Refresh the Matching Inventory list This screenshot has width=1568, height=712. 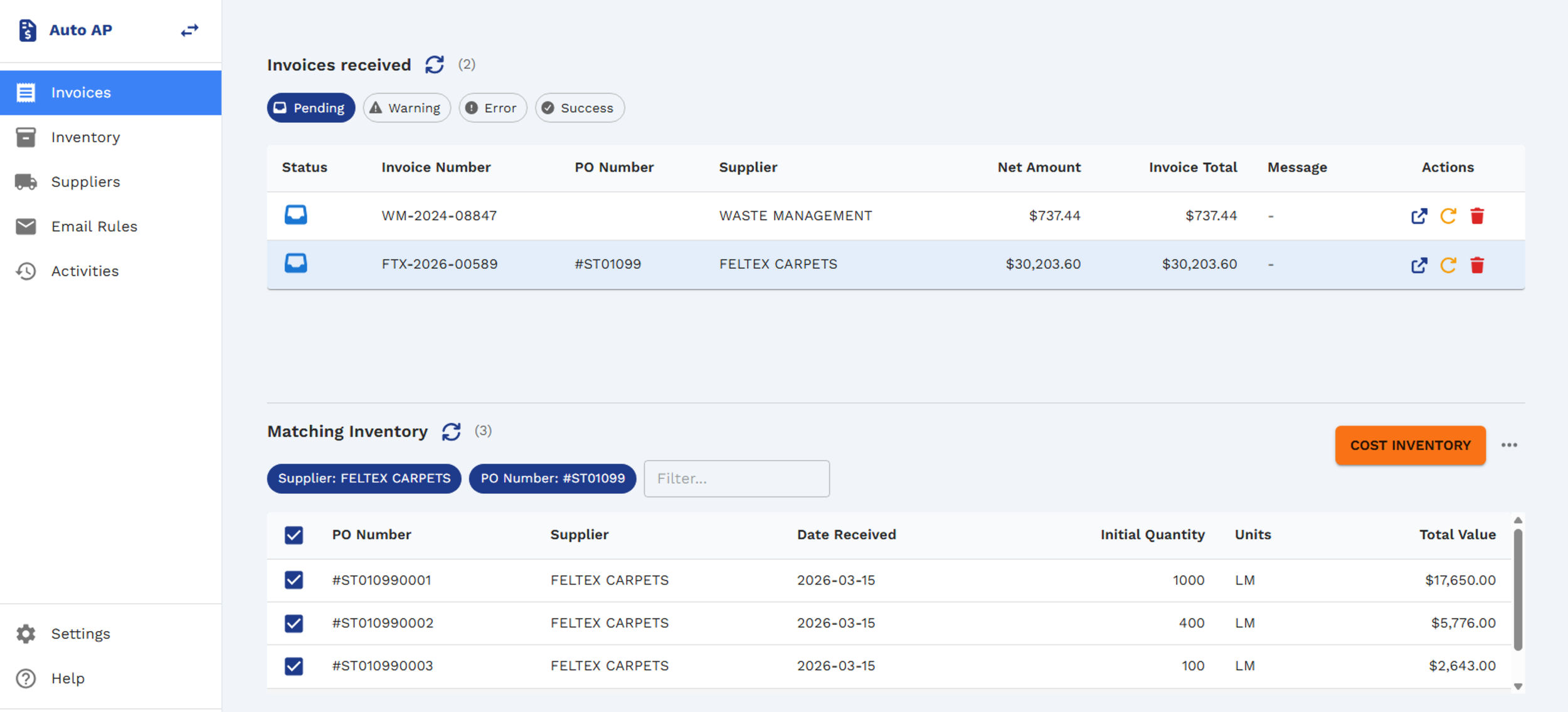coord(451,431)
